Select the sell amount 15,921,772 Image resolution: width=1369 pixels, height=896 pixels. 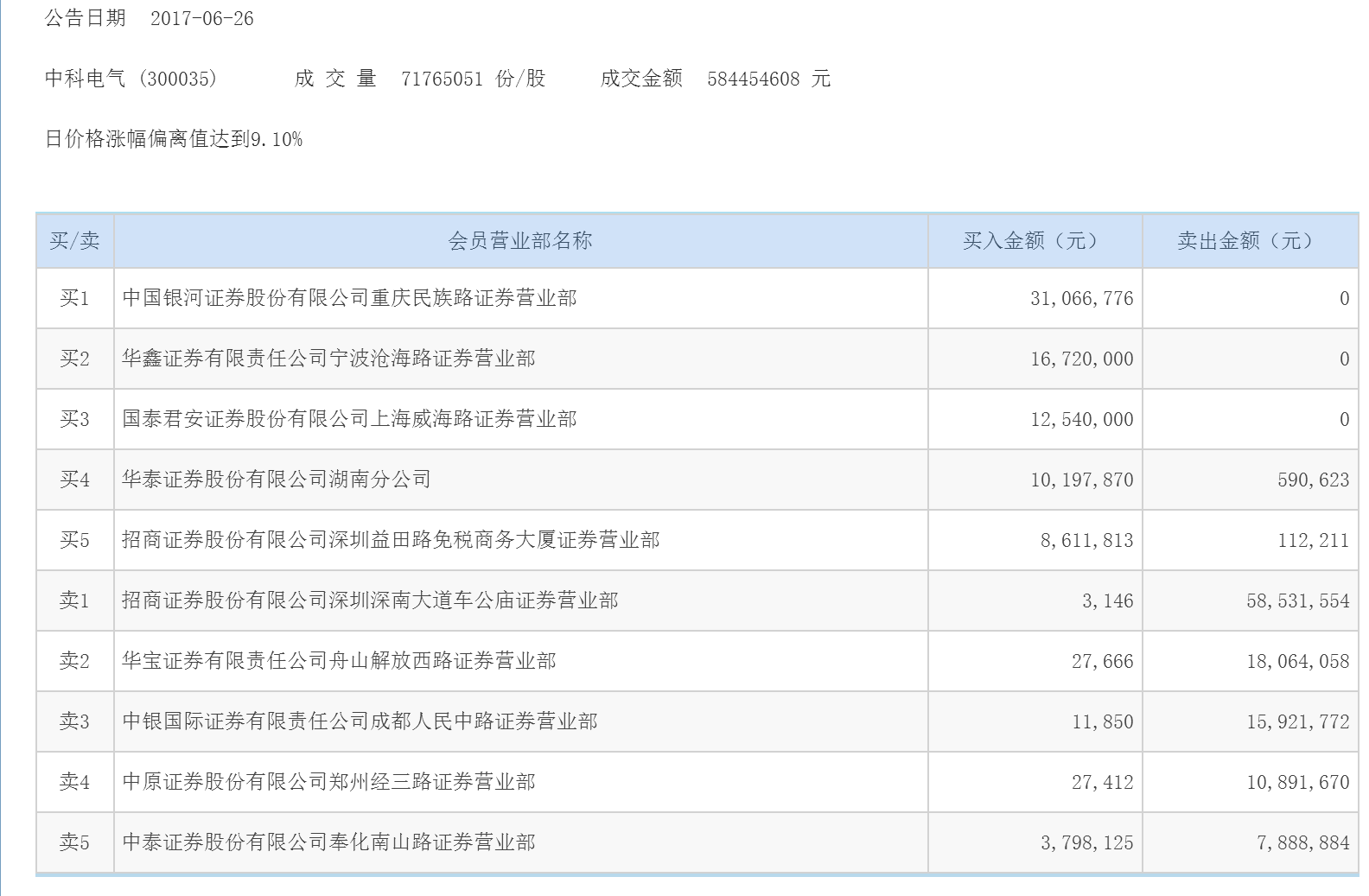1298,721
